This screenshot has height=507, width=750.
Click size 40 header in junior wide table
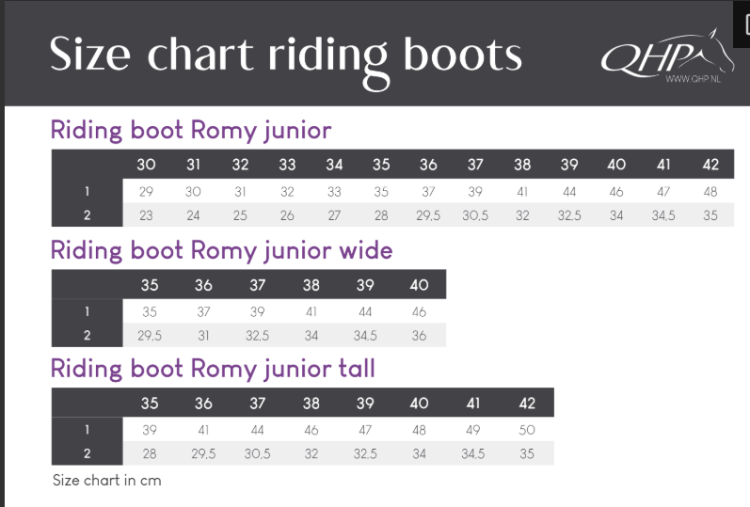(x=419, y=285)
